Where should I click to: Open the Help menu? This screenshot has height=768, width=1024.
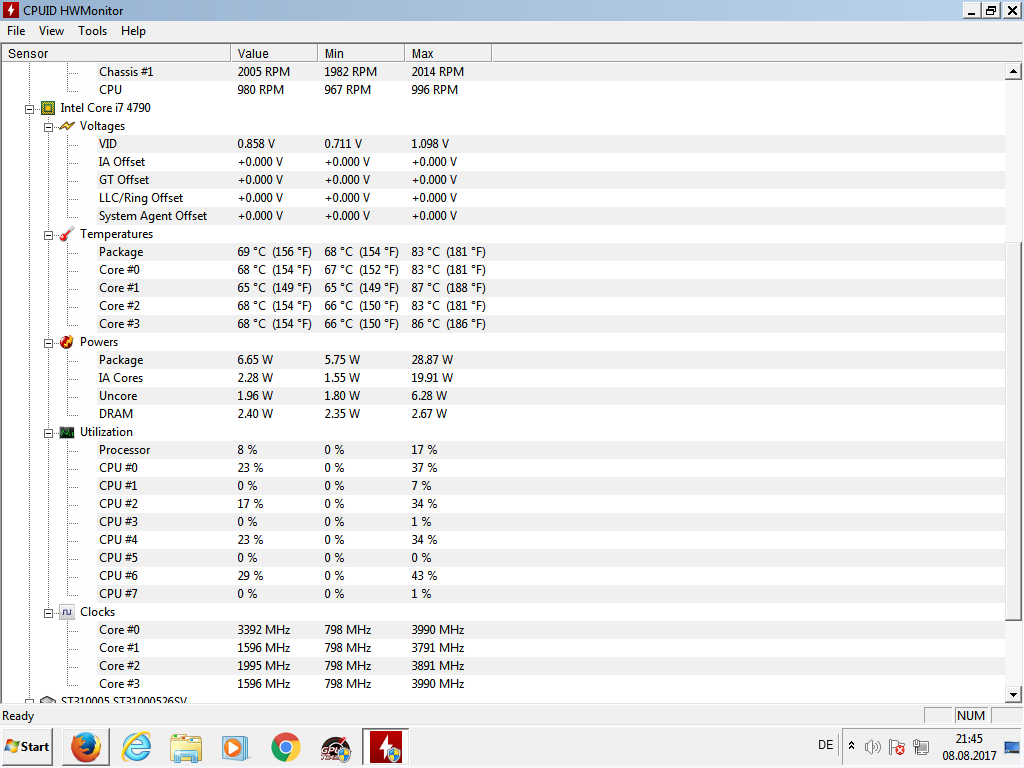tap(133, 31)
